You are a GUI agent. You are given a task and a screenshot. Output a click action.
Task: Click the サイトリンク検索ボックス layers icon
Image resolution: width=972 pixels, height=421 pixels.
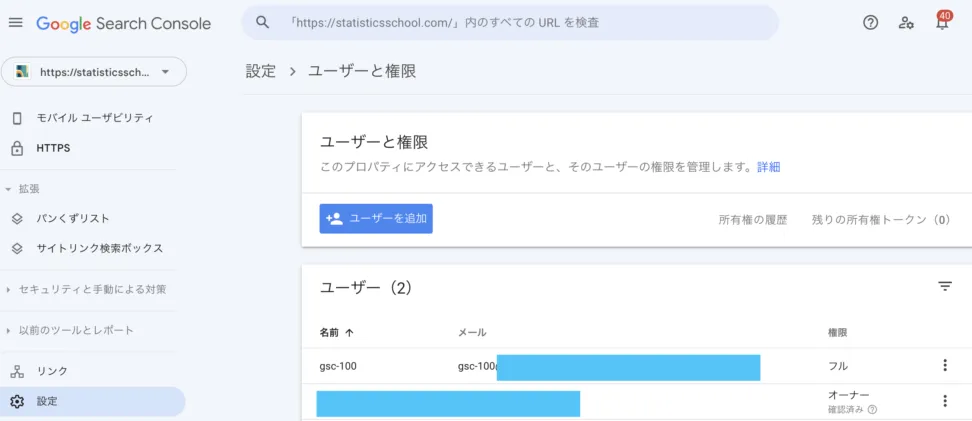[17, 248]
